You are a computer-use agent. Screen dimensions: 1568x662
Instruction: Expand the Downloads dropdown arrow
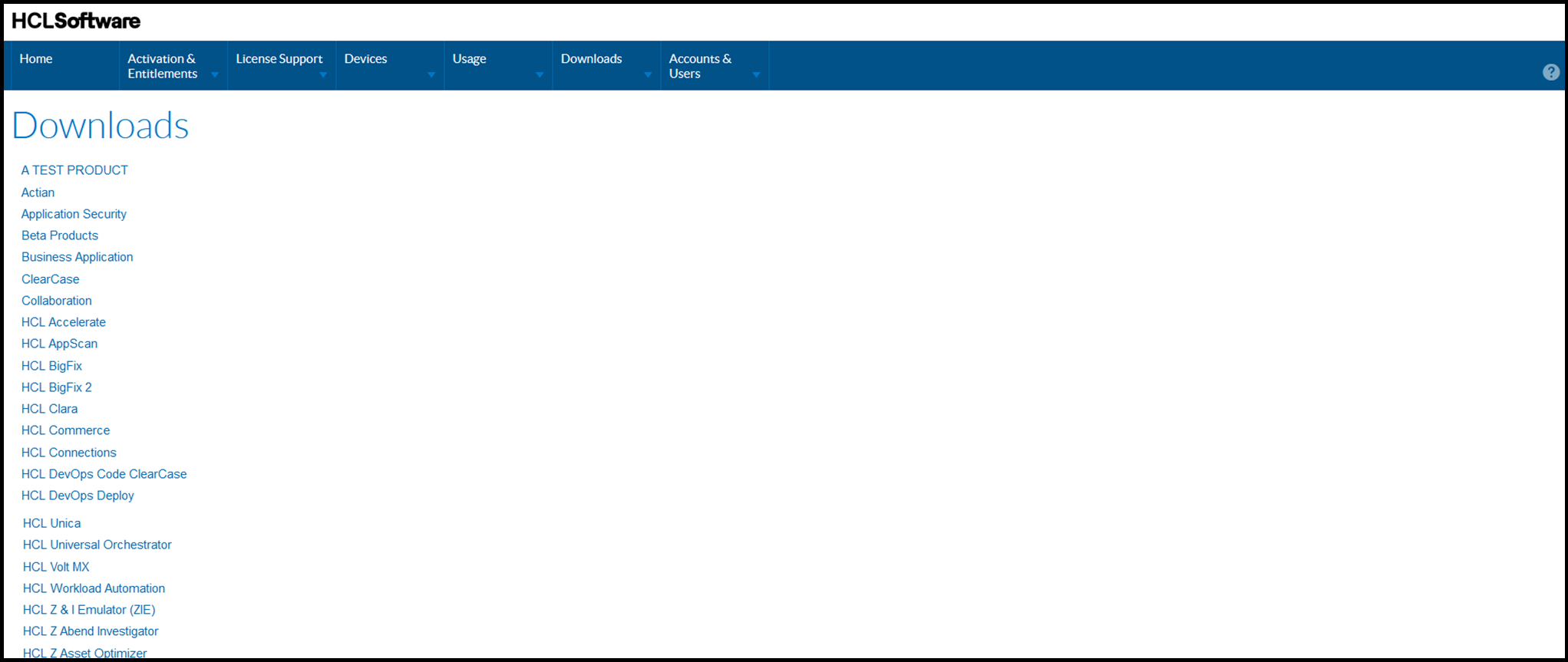[x=648, y=74]
